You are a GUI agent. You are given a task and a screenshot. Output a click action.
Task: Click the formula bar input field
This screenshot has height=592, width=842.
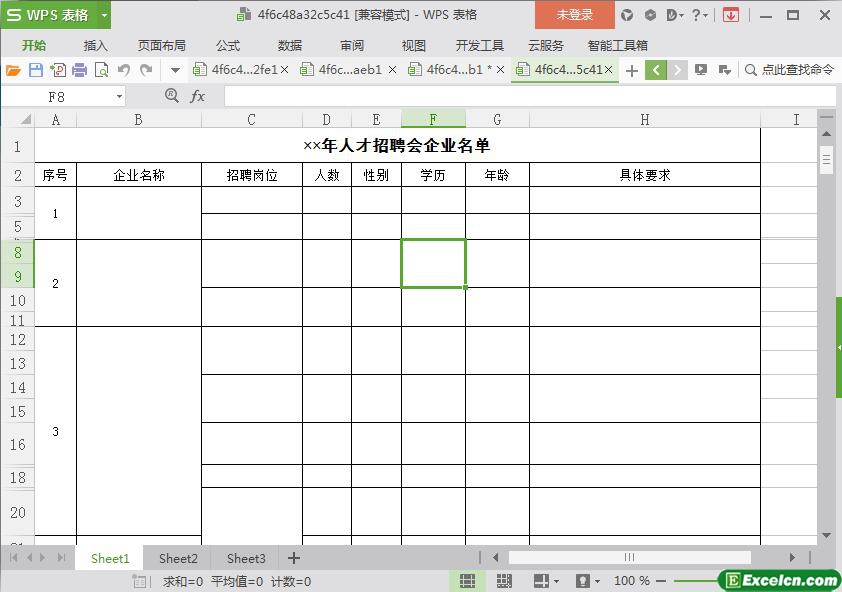point(530,97)
